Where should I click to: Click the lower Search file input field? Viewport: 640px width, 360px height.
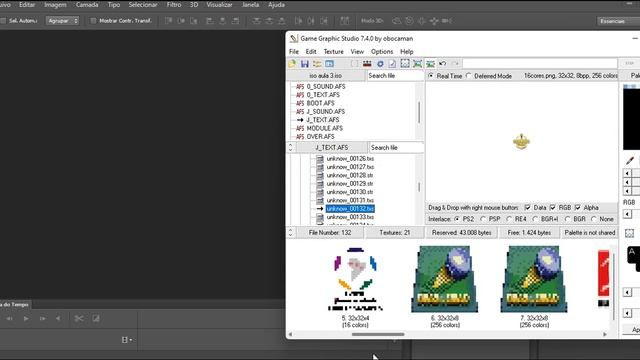pyautogui.click(x=396, y=147)
